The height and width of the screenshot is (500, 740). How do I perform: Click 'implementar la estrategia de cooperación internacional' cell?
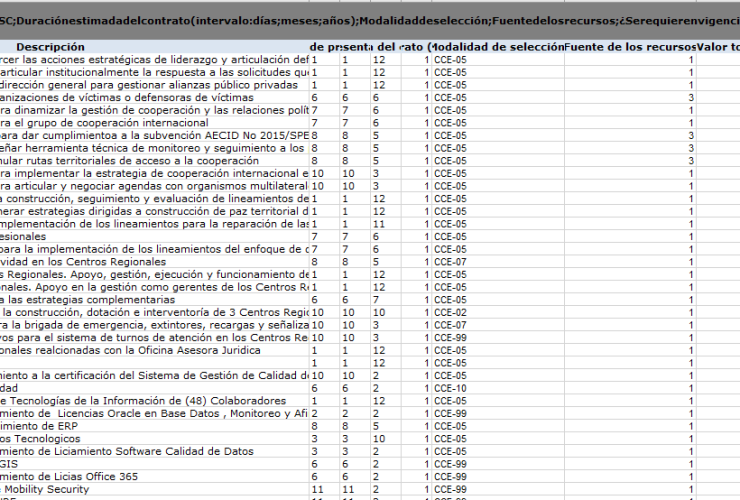pyautogui.click(x=155, y=173)
